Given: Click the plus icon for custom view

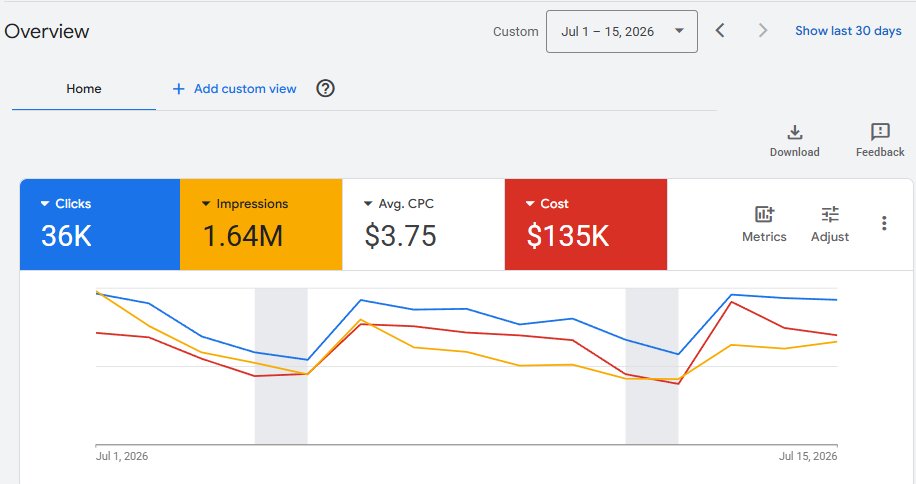Looking at the screenshot, I should (x=179, y=89).
